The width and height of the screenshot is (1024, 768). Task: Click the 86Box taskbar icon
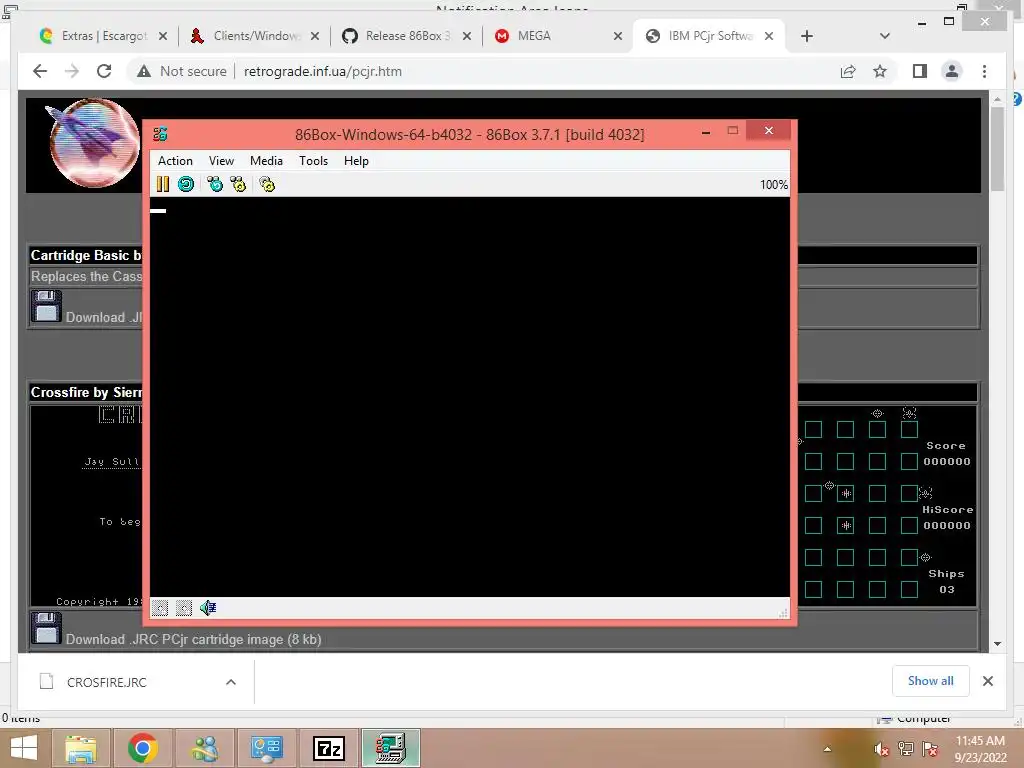[391, 748]
